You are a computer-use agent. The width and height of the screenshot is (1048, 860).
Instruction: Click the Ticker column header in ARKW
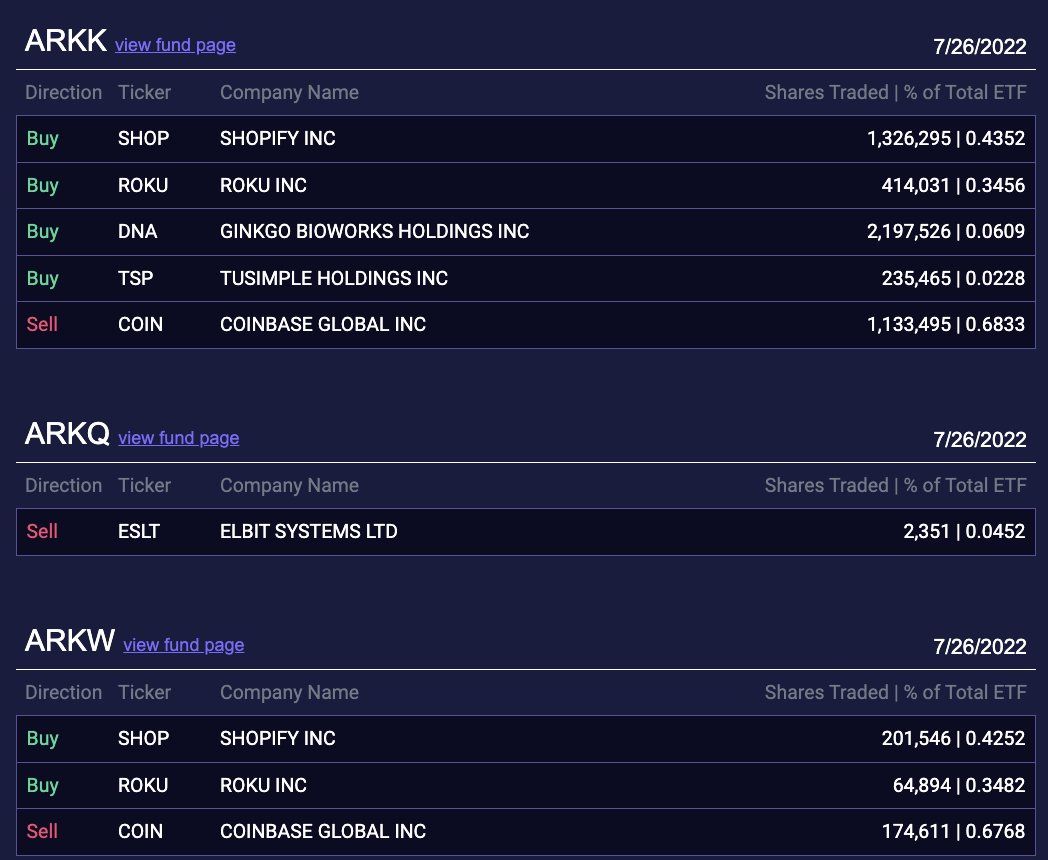(x=144, y=692)
